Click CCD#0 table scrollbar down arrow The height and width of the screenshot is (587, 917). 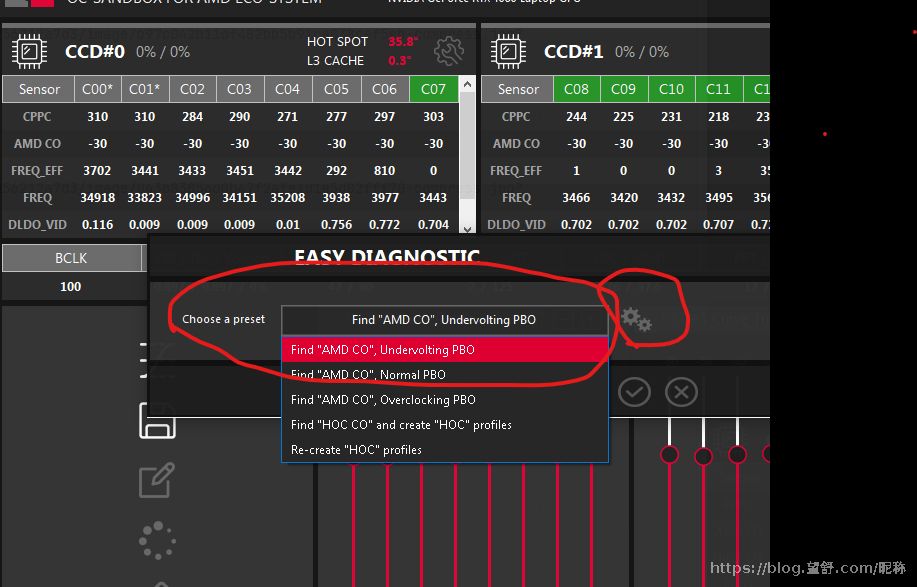tap(467, 229)
